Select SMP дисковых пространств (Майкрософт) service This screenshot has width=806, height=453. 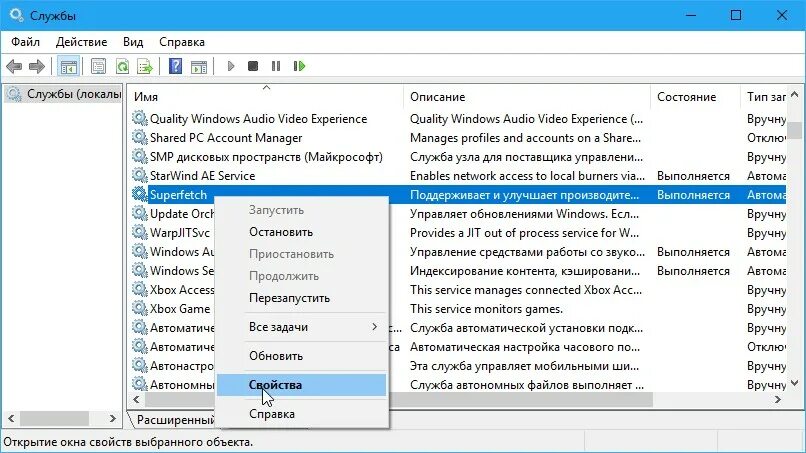tap(266, 157)
